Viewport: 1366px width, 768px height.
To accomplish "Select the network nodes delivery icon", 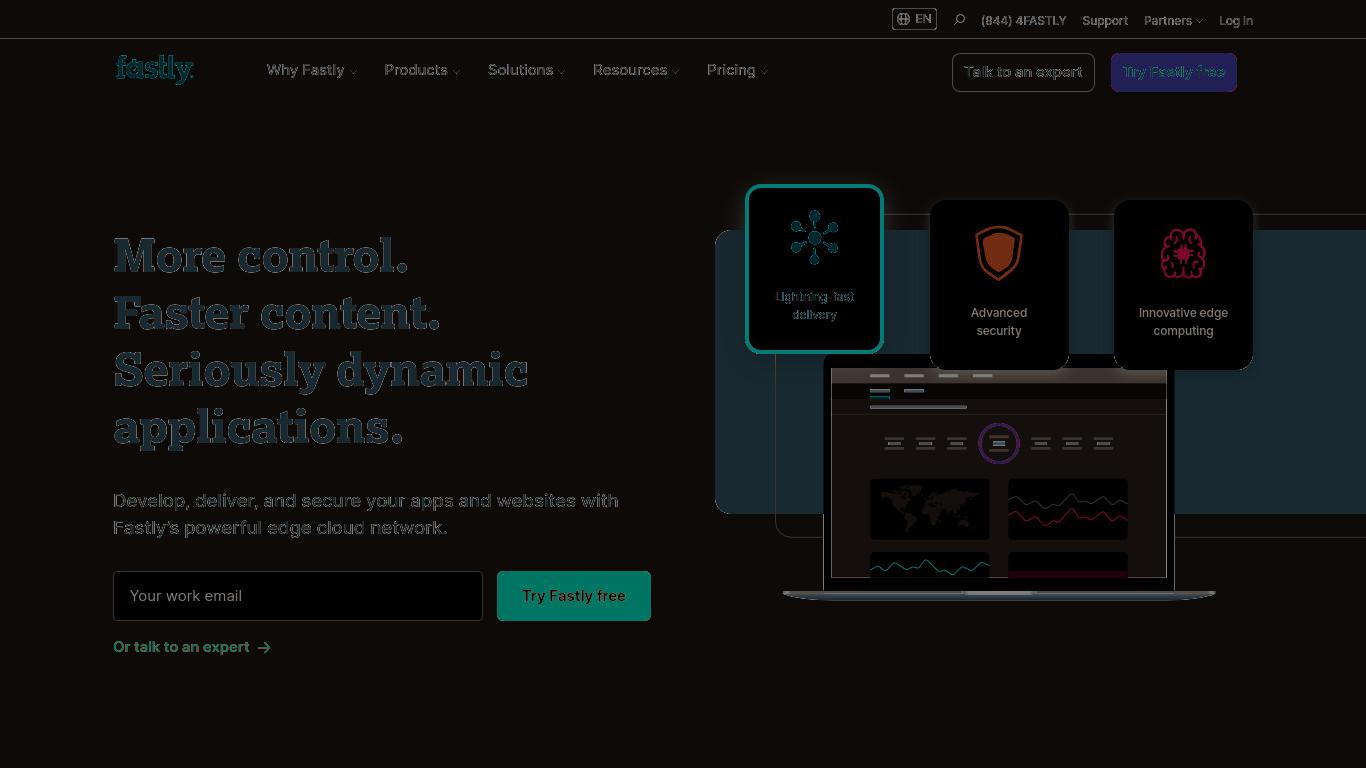I will click(814, 238).
